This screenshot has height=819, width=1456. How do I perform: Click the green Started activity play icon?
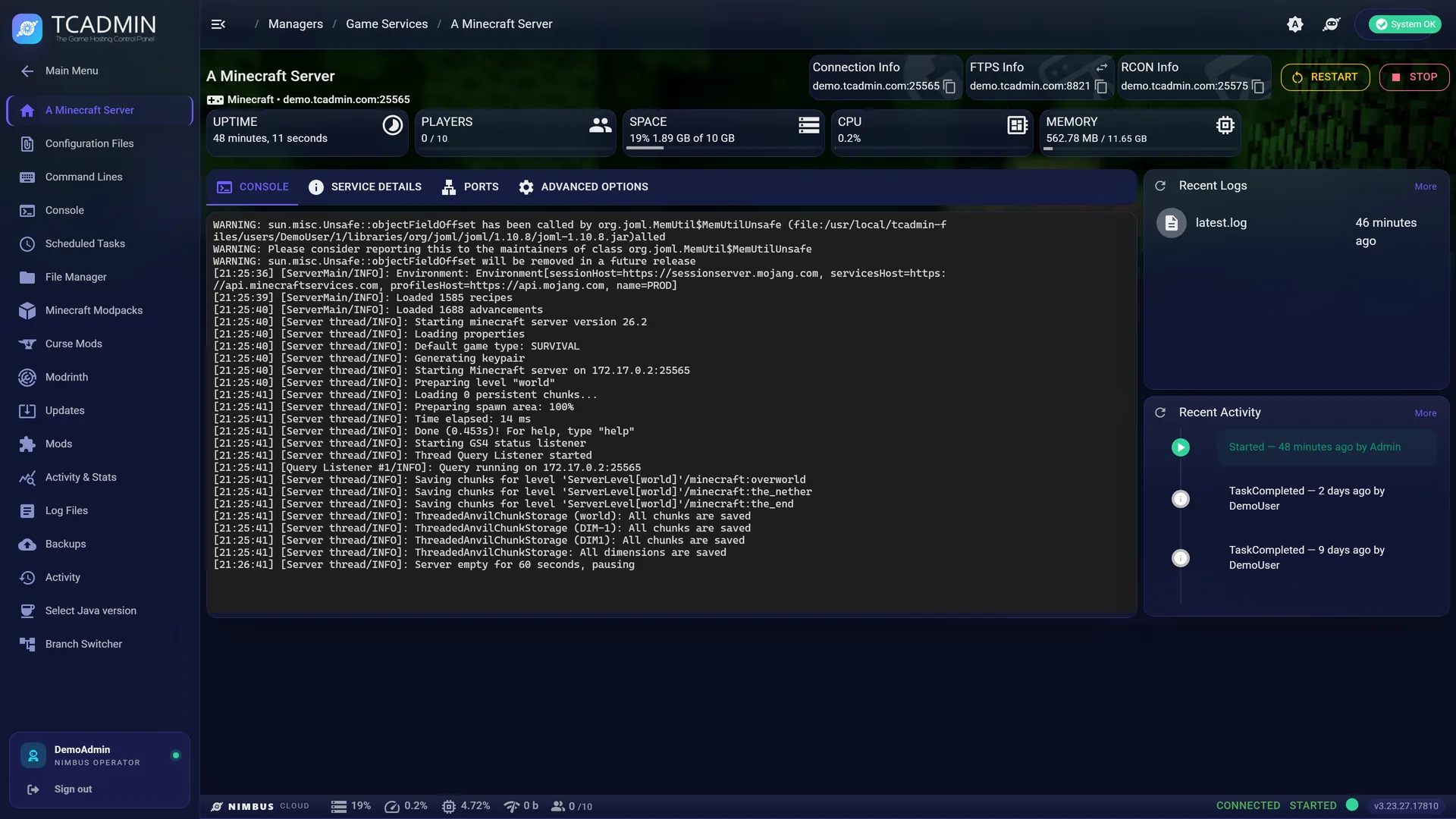1181,447
